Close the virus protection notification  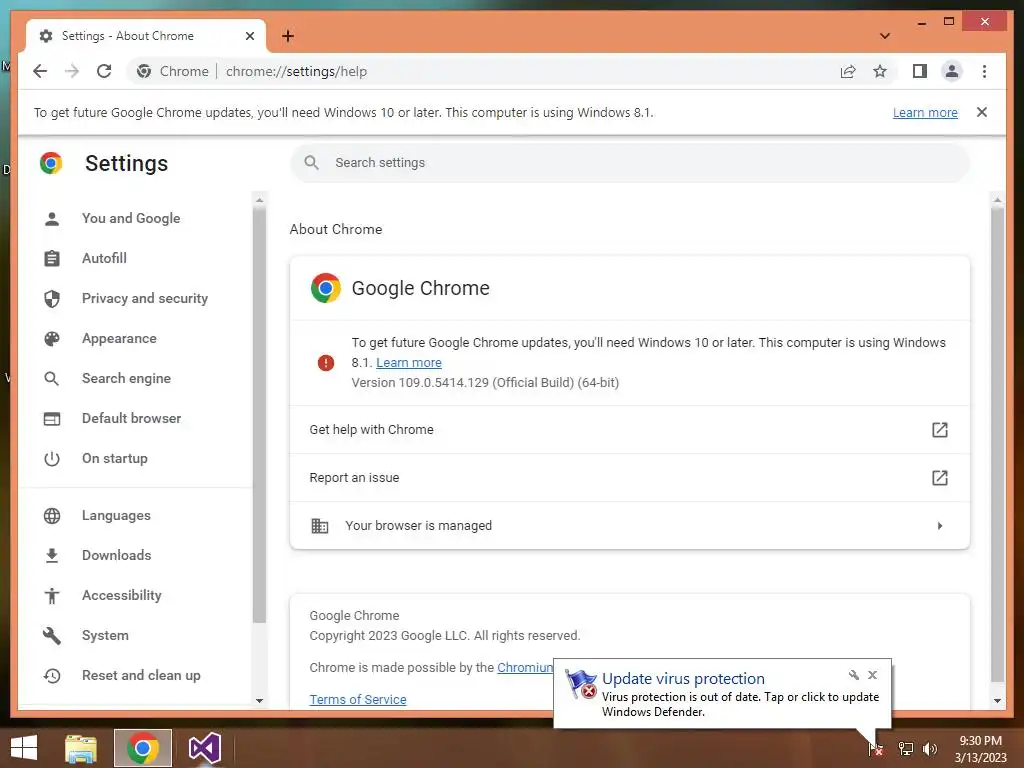872,675
